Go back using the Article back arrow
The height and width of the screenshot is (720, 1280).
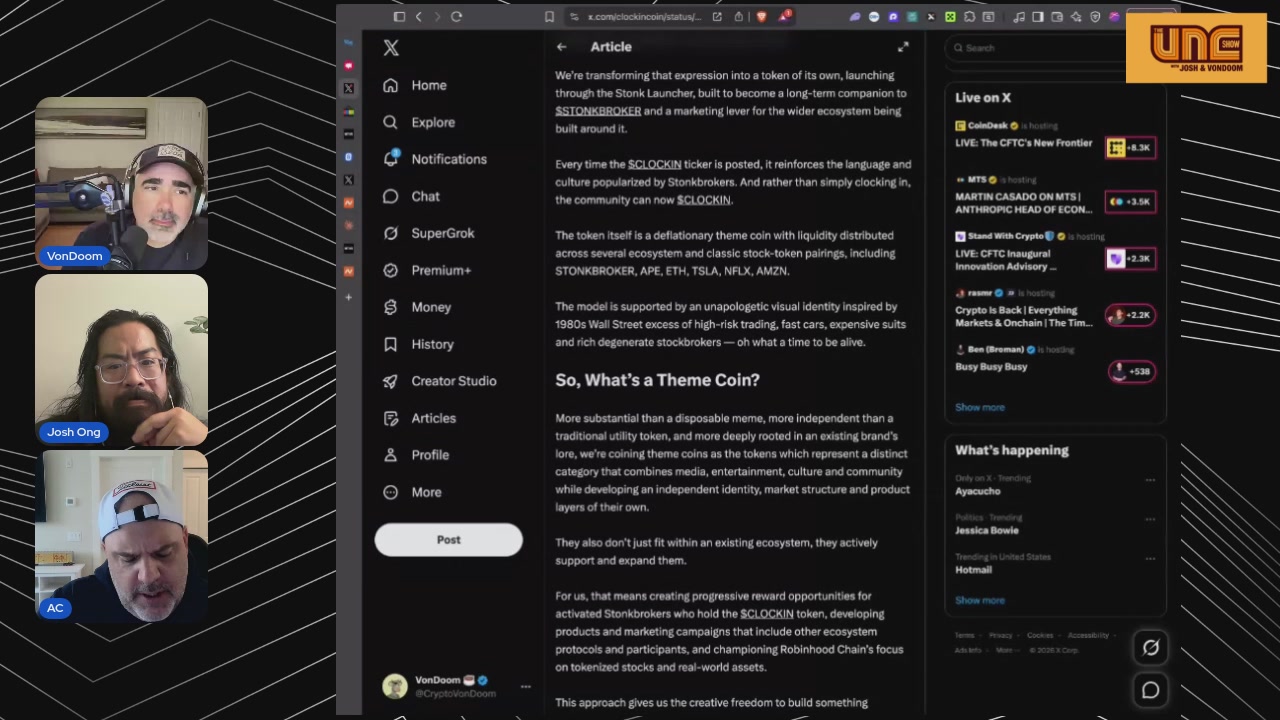tap(561, 47)
